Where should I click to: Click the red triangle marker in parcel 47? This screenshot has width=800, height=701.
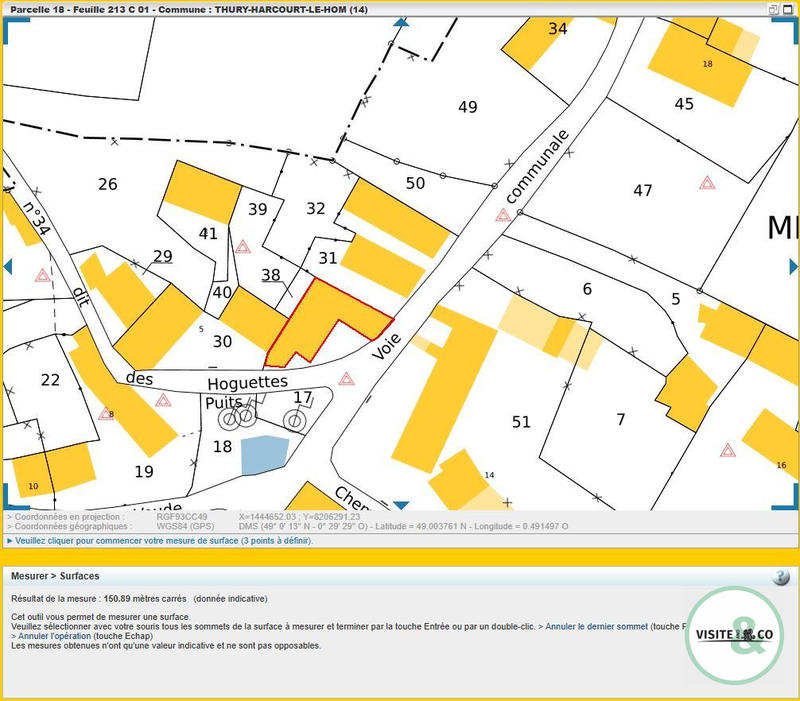(x=707, y=183)
